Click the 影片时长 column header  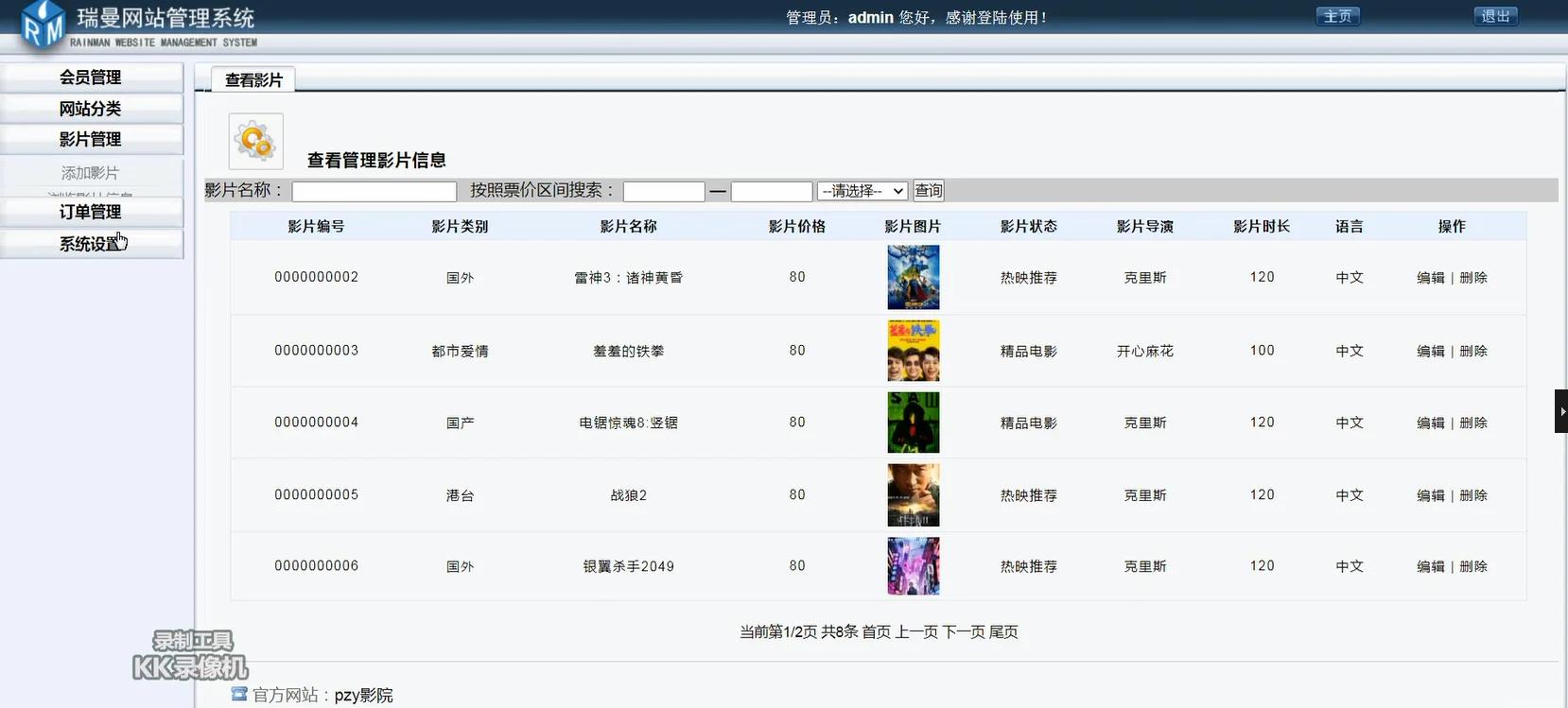pos(1262,226)
